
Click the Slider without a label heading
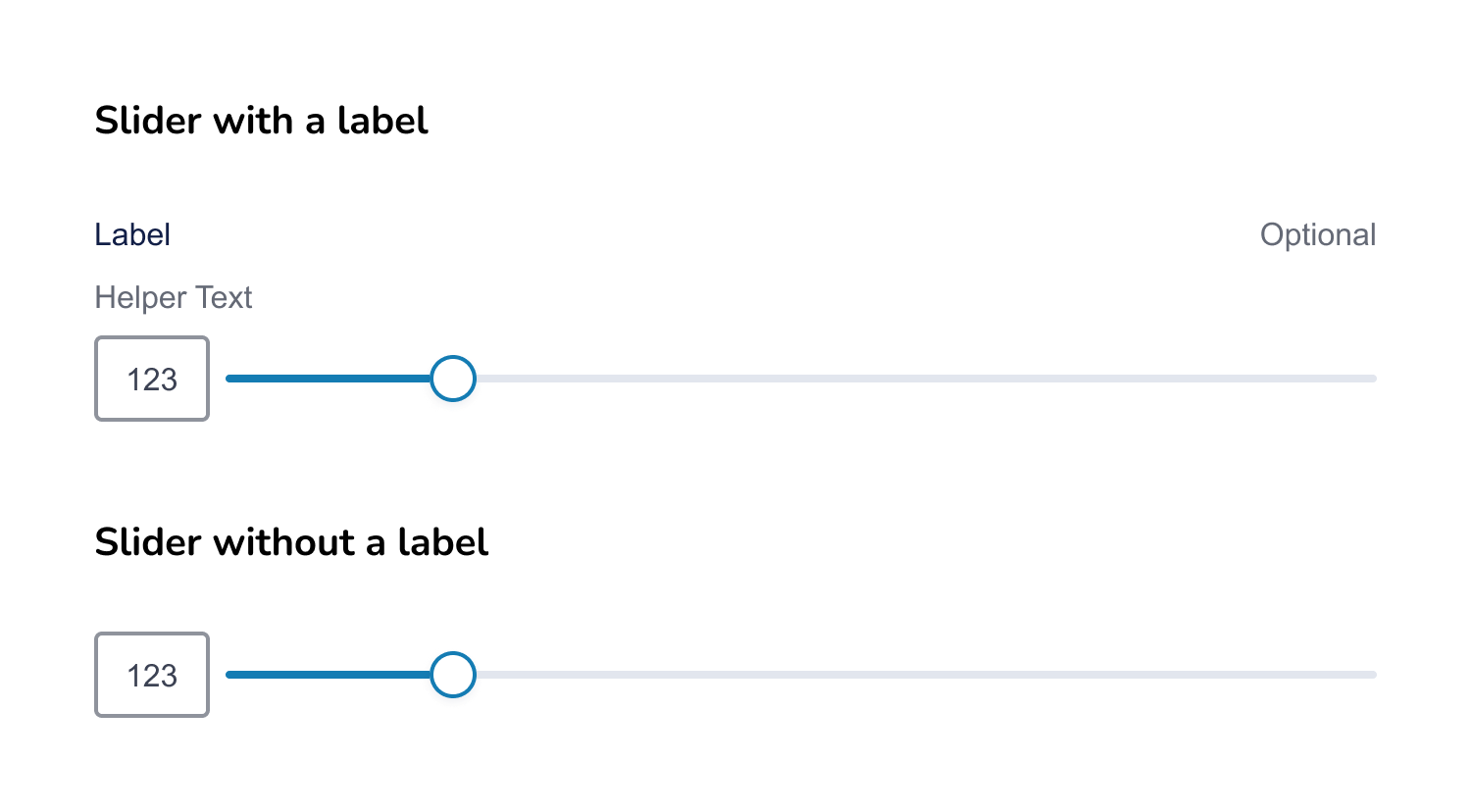[x=291, y=541]
